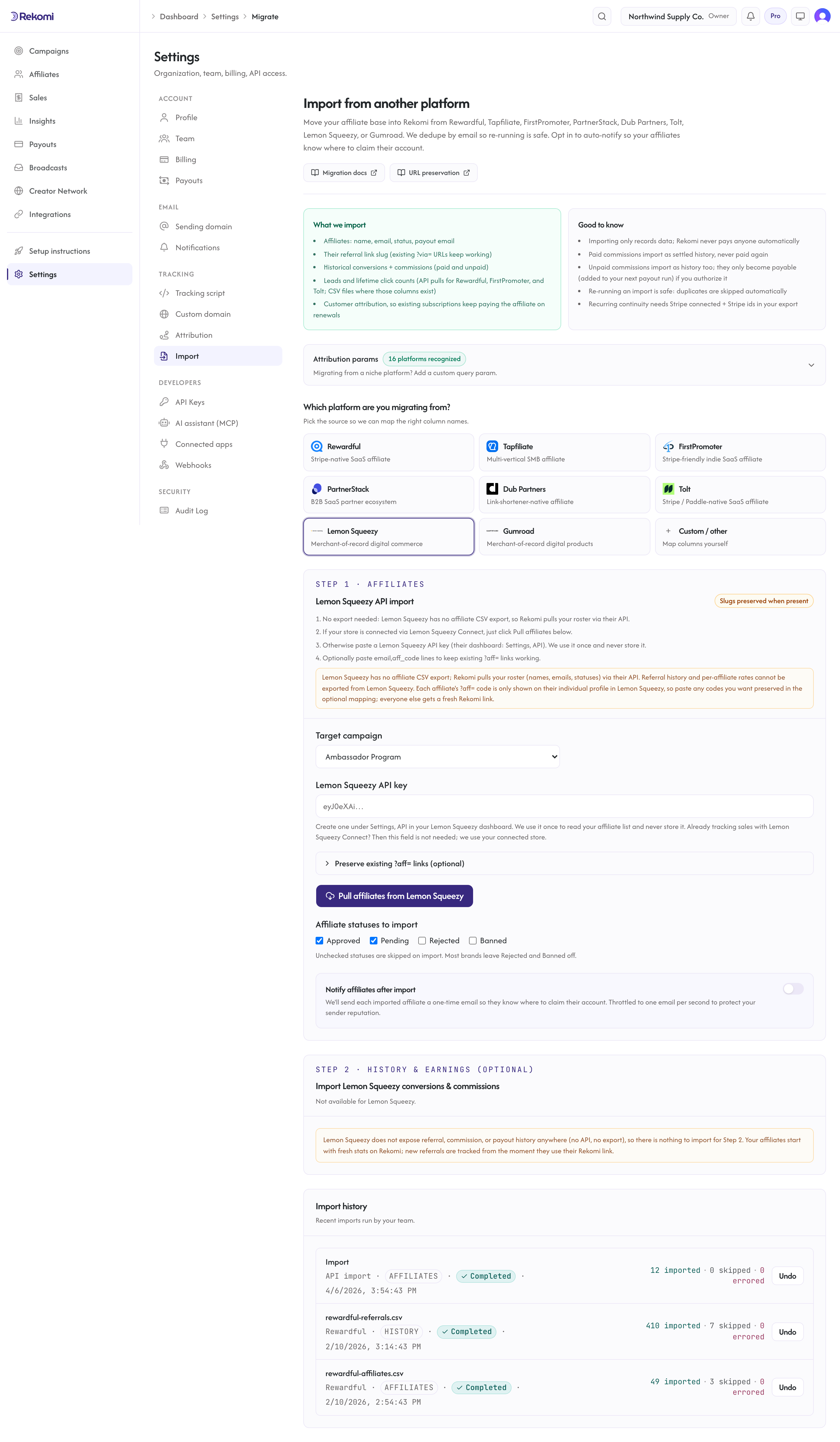Enable Notify affiliates after import toggle
The height and width of the screenshot is (1442, 840).
(793, 989)
